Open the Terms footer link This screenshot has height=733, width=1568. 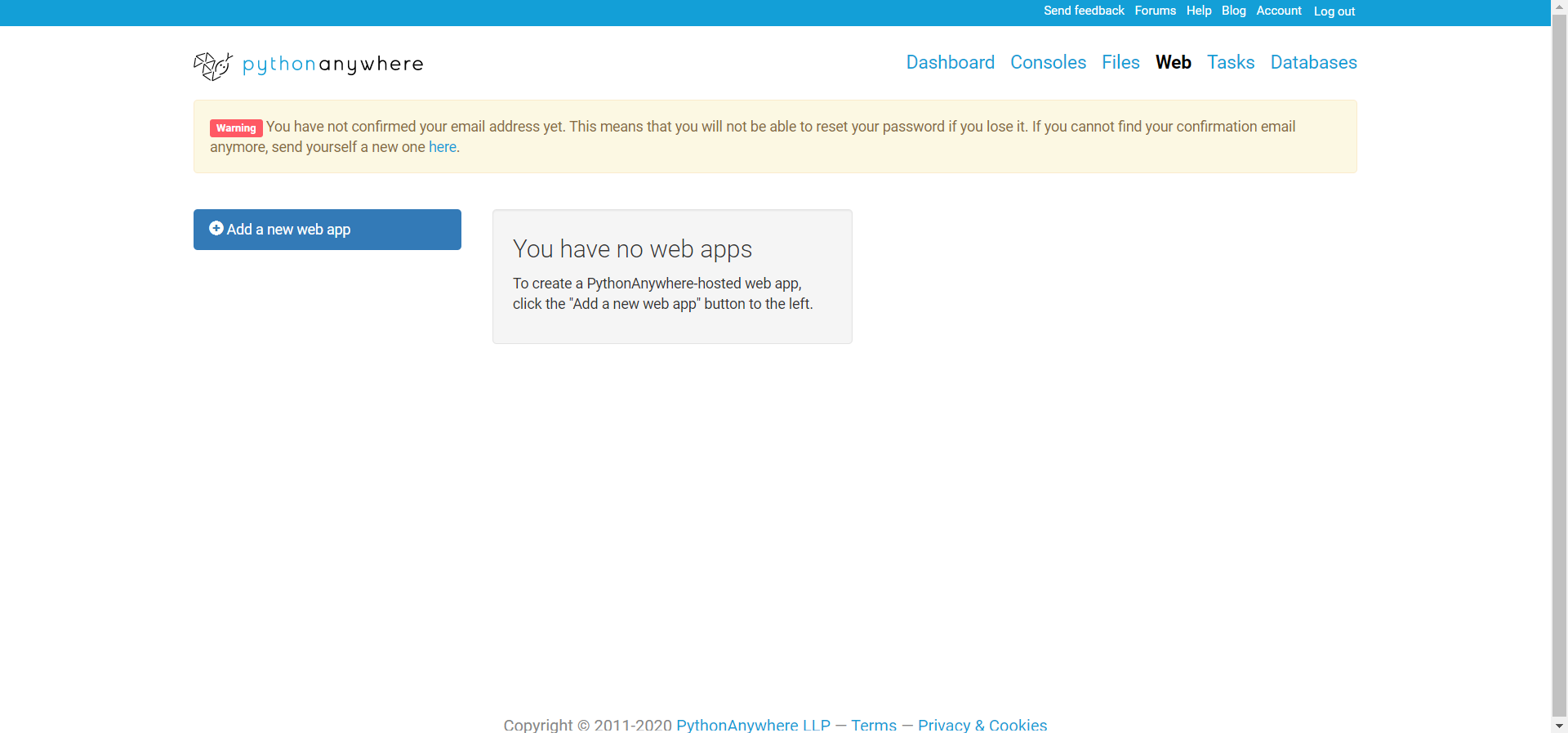tap(874, 725)
